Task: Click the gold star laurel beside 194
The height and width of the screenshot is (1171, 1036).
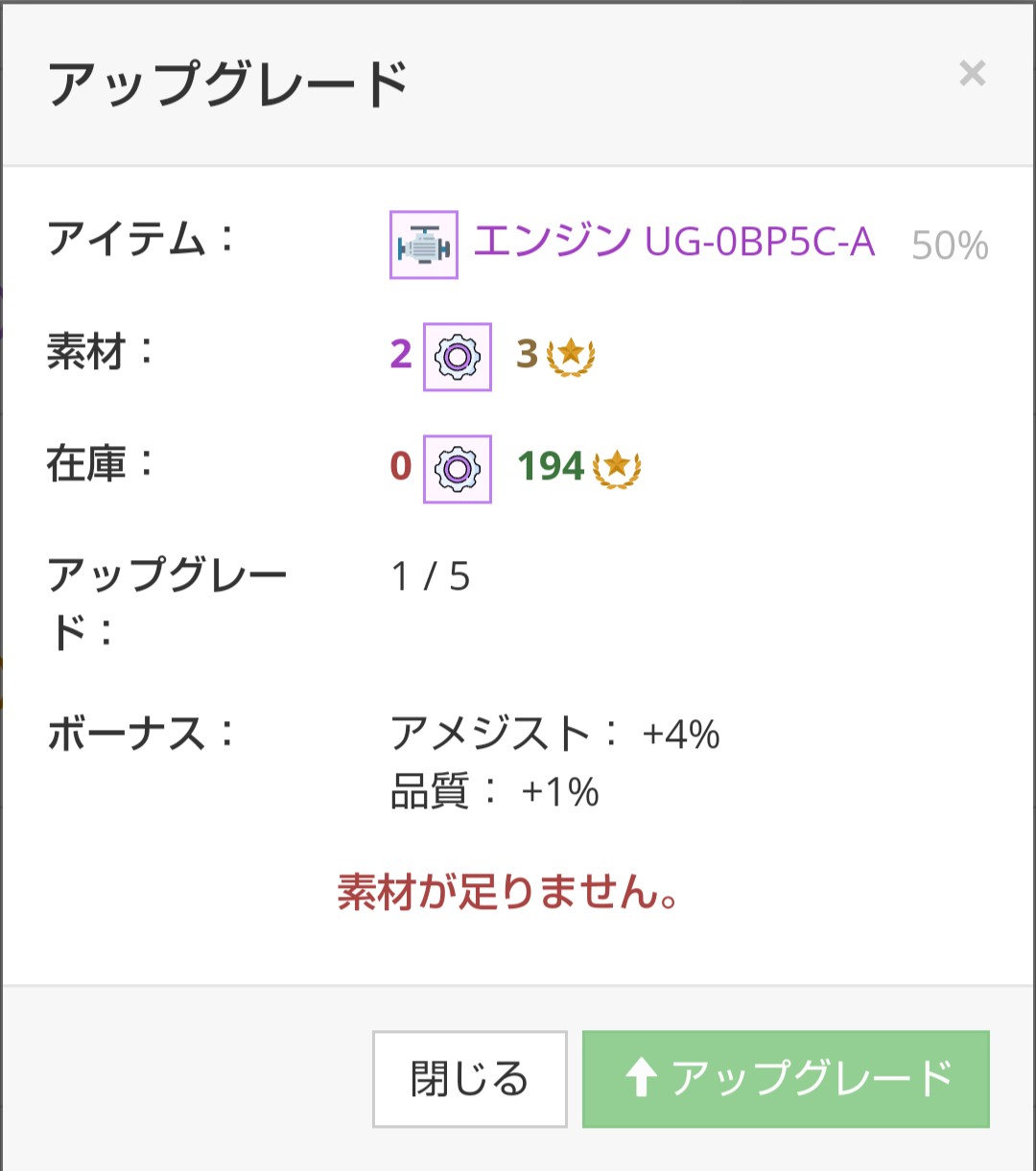Action: [x=617, y=467]
